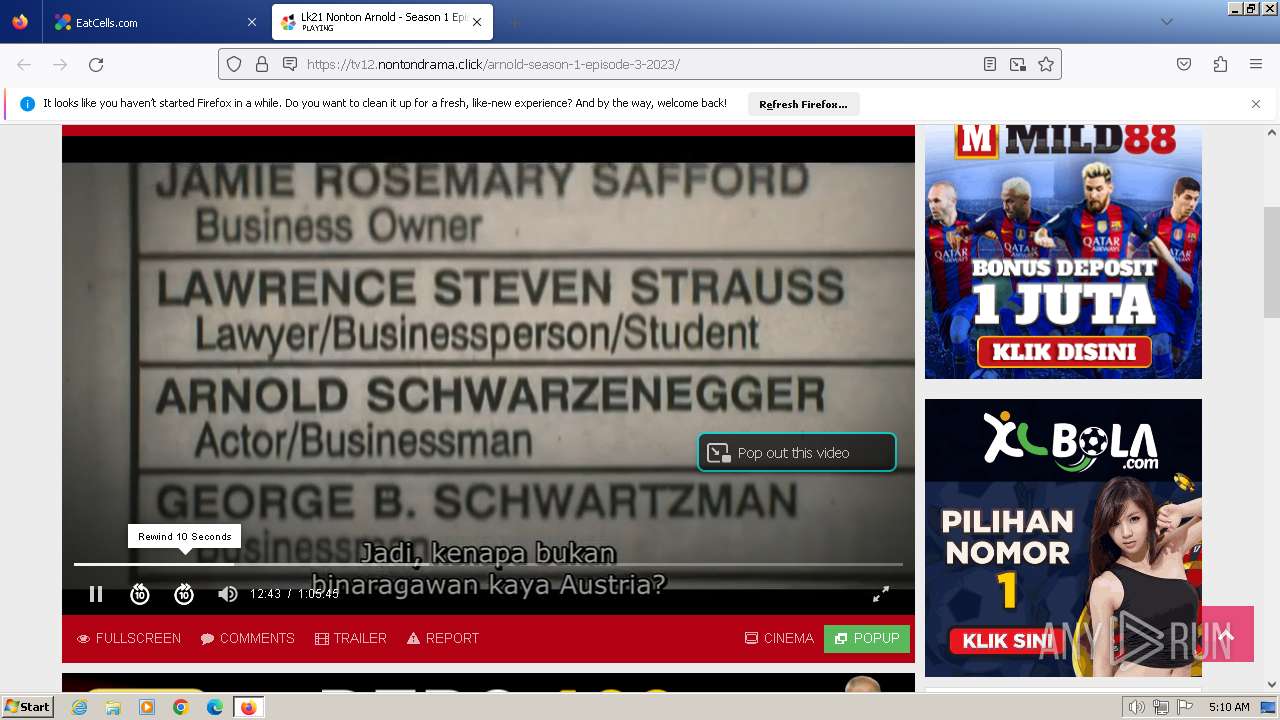
Task: Switch to EatCells.com tab
Action: 154,22
